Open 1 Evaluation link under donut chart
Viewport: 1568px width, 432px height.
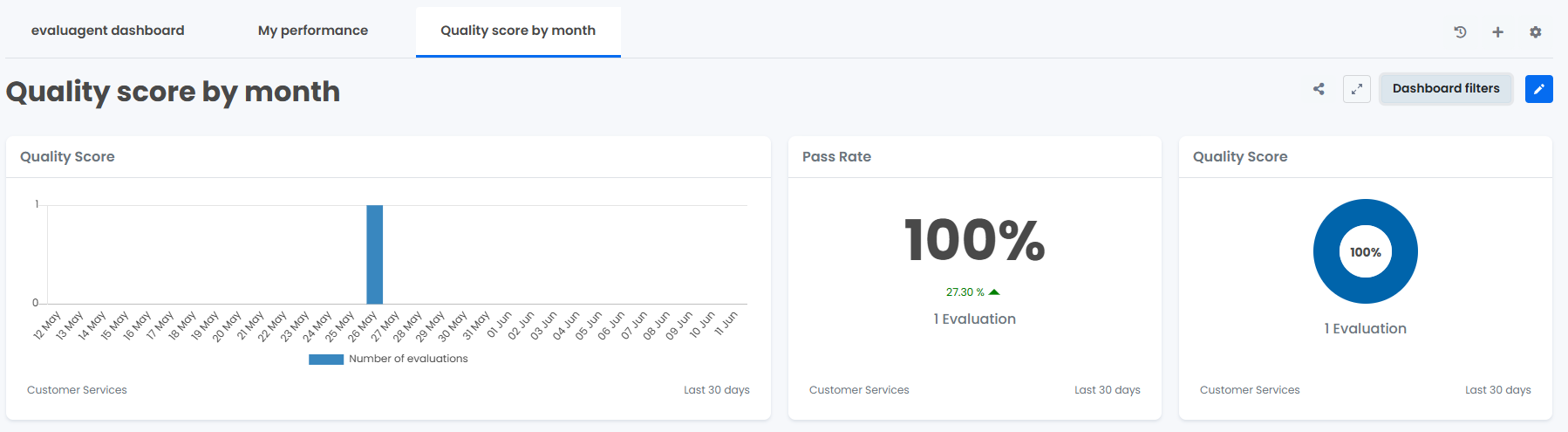[1366, 329]
